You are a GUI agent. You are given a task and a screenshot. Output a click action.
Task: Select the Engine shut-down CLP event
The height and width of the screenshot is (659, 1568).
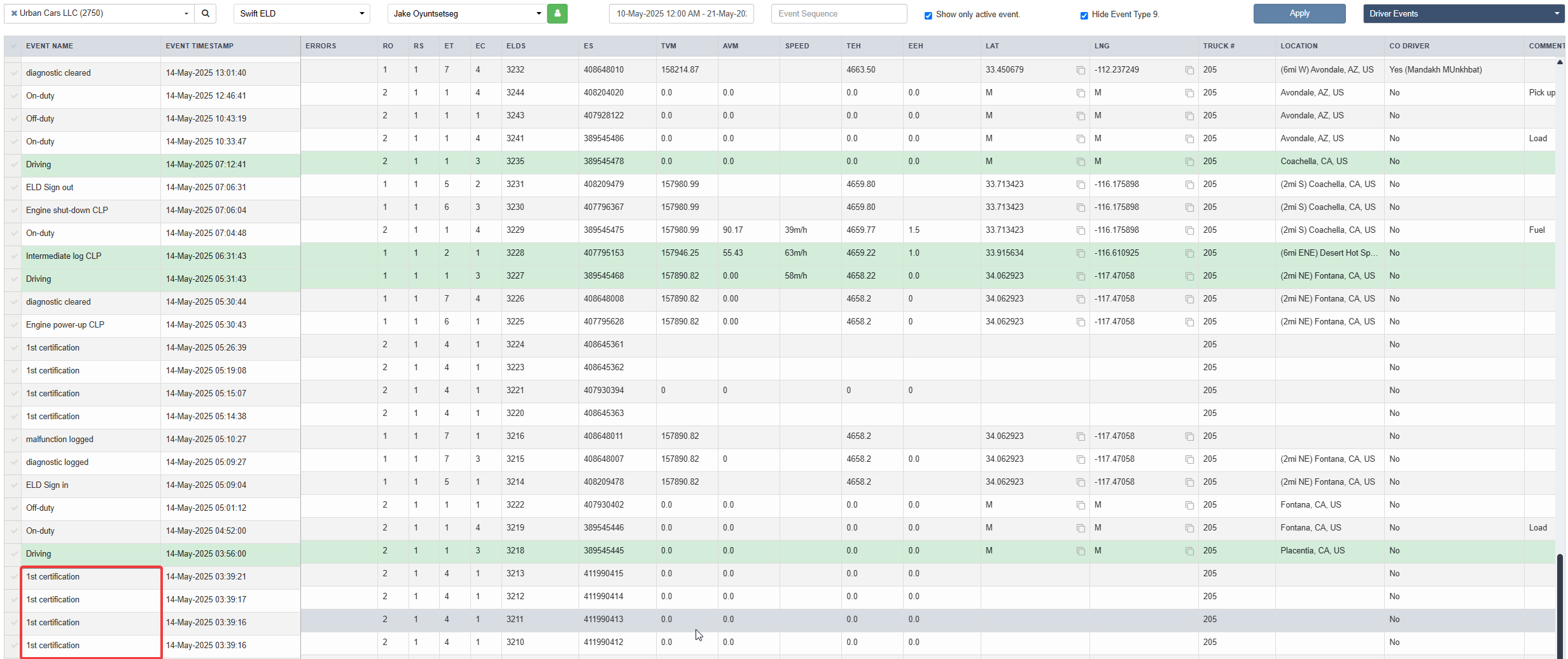pos(67,211)
